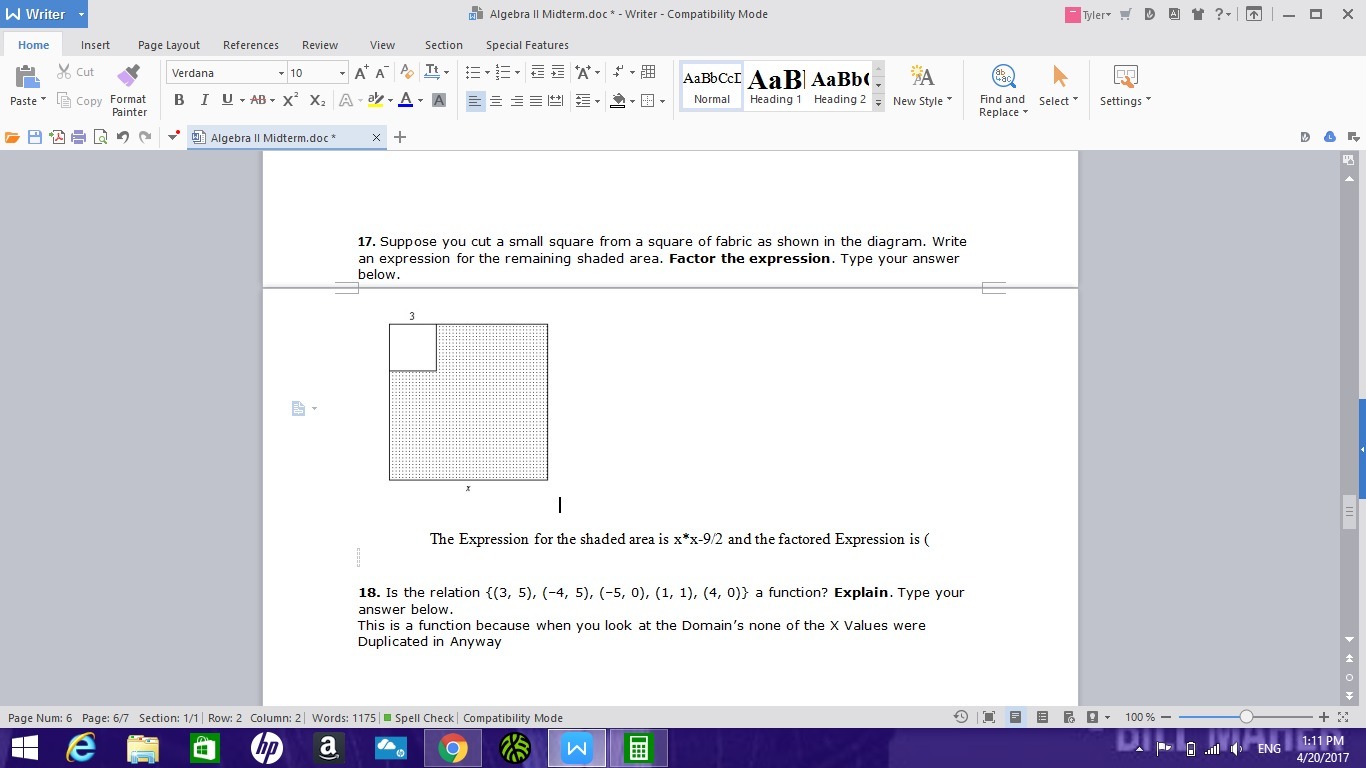Click the Undo arrow icon

(122, 137)
